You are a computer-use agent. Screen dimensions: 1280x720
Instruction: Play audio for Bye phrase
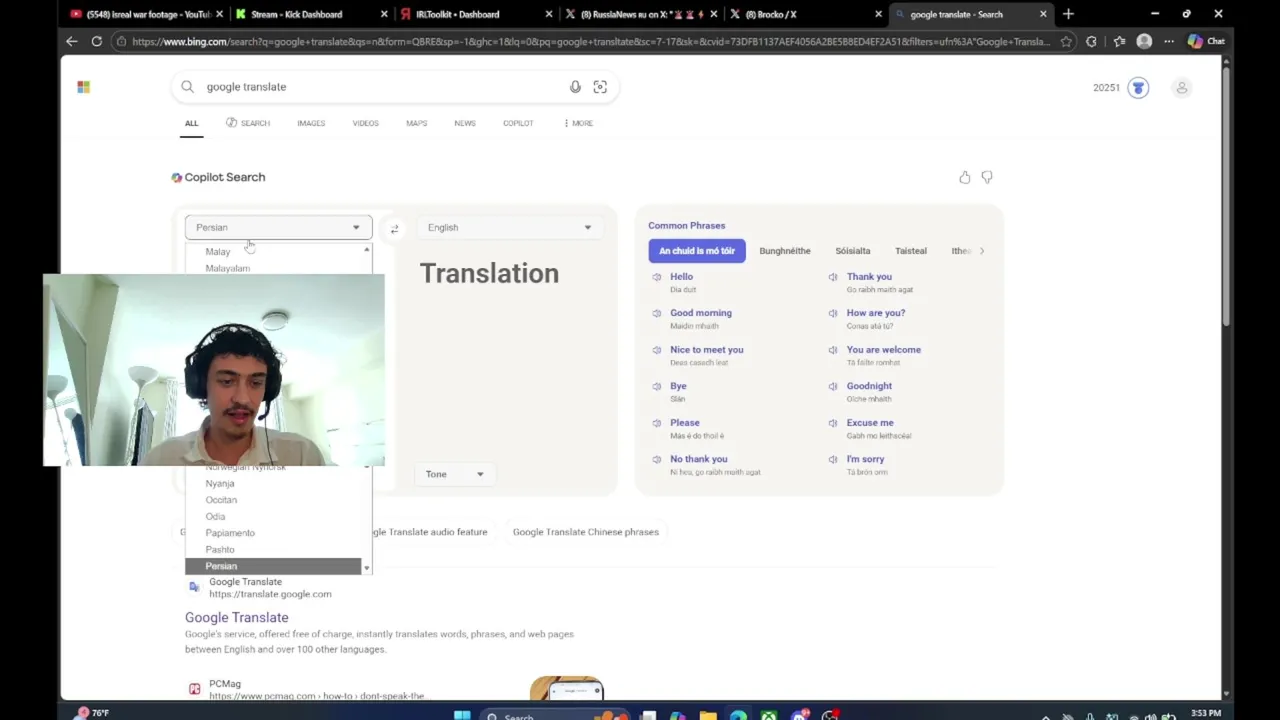click(657, 386)
